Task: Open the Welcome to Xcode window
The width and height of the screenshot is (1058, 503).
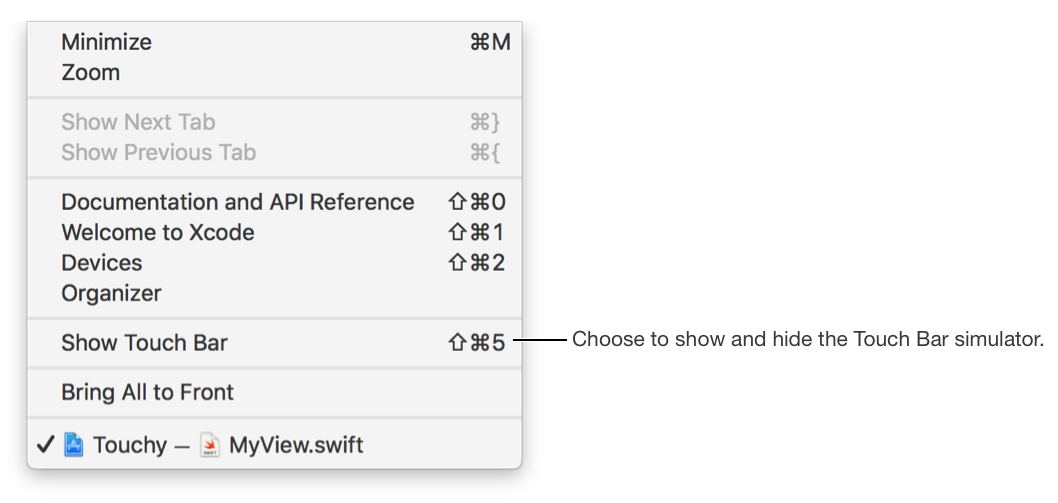Action: pyautogui.click(x=158, y=233)
